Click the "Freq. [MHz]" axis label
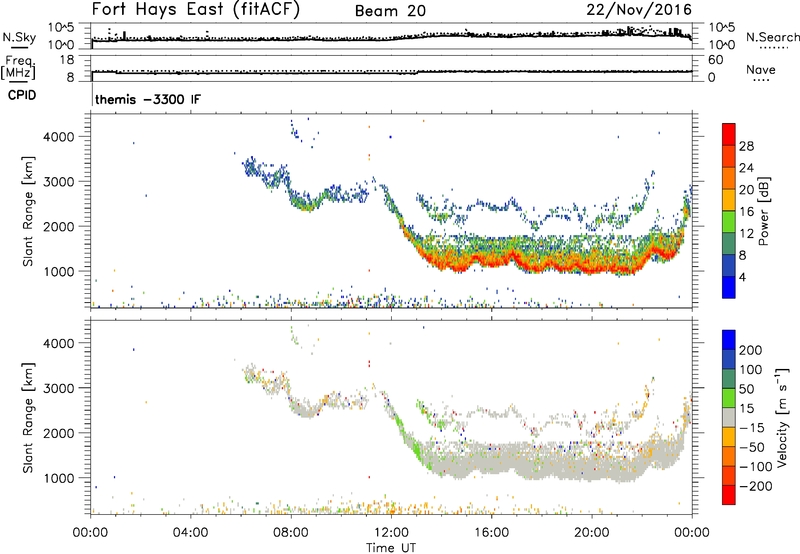 [x=19, y=68]
